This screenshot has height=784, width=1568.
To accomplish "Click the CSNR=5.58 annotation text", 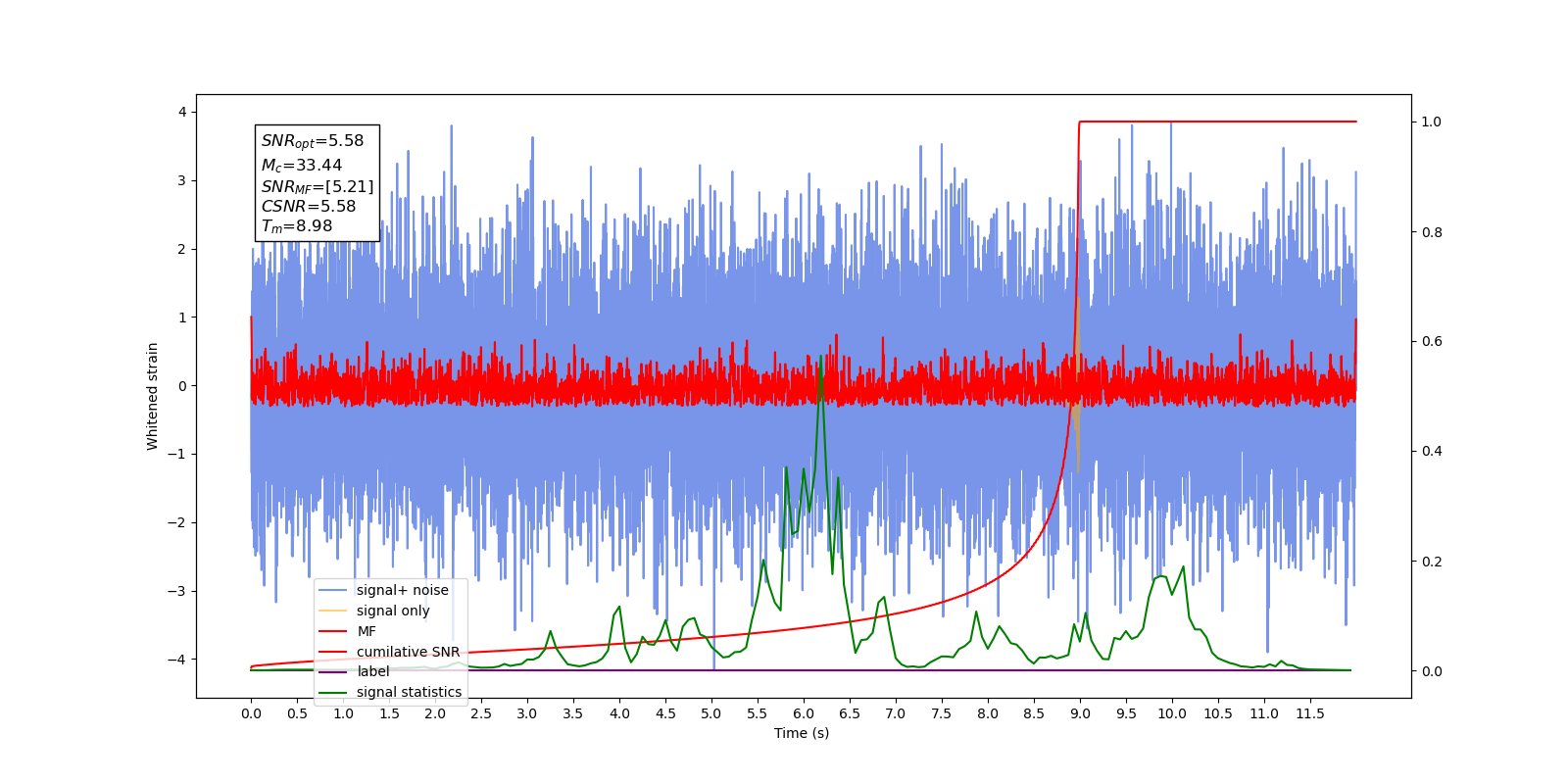I will (x=309, y=207).
